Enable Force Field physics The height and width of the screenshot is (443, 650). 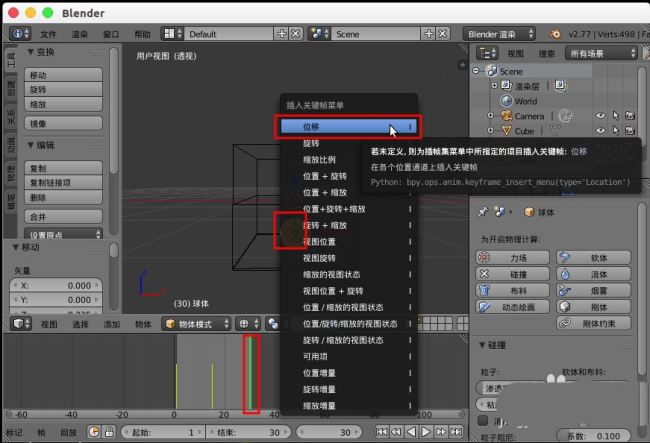pyautogui.click(x=513, y=258)
